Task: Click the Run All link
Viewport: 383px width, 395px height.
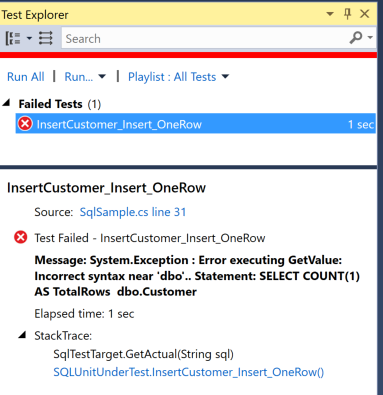Action: click(26, 77)
